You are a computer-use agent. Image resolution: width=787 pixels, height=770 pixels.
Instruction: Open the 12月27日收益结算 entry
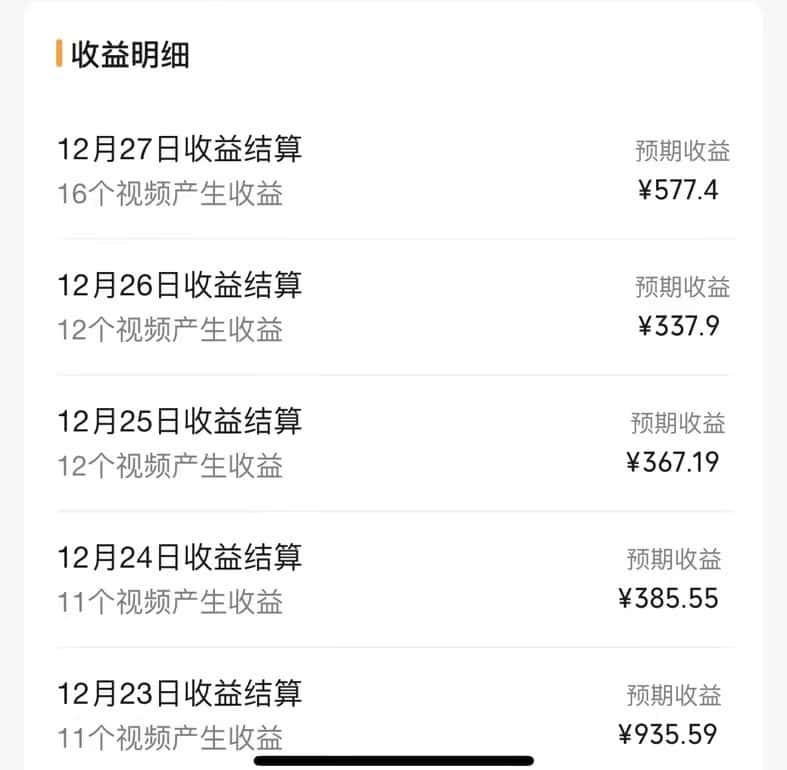[x=180, y=149]
